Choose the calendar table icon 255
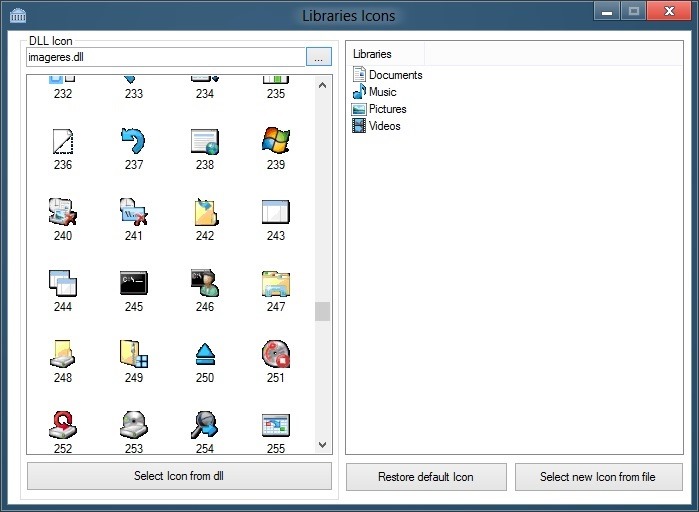Image resolution: width=699 pixels, height=512 pixels. 276,426
